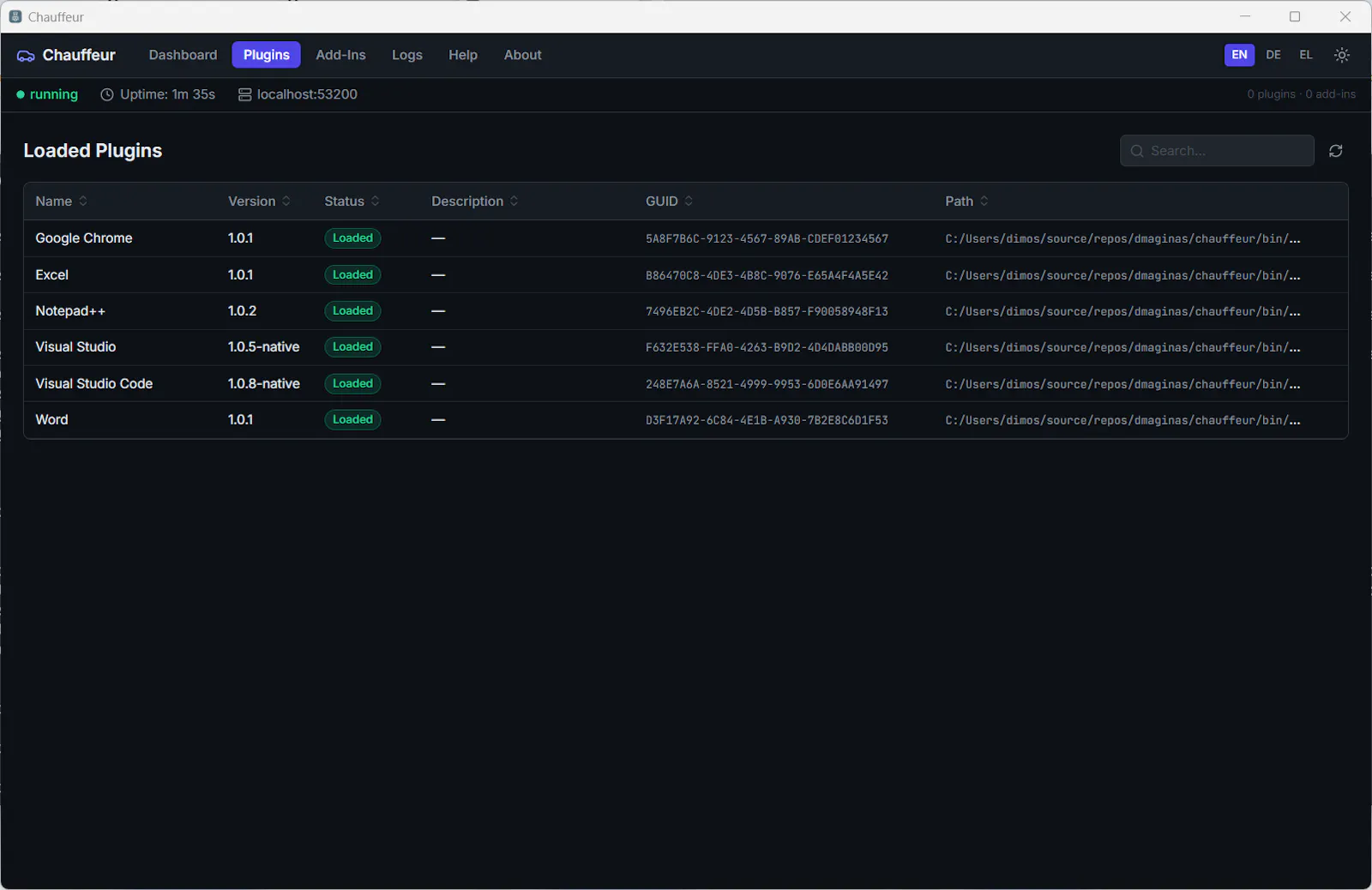This screenshot has width=1372, height=890.
Task: Click the Loaded badge for Google Chrome
Action: 352,238
